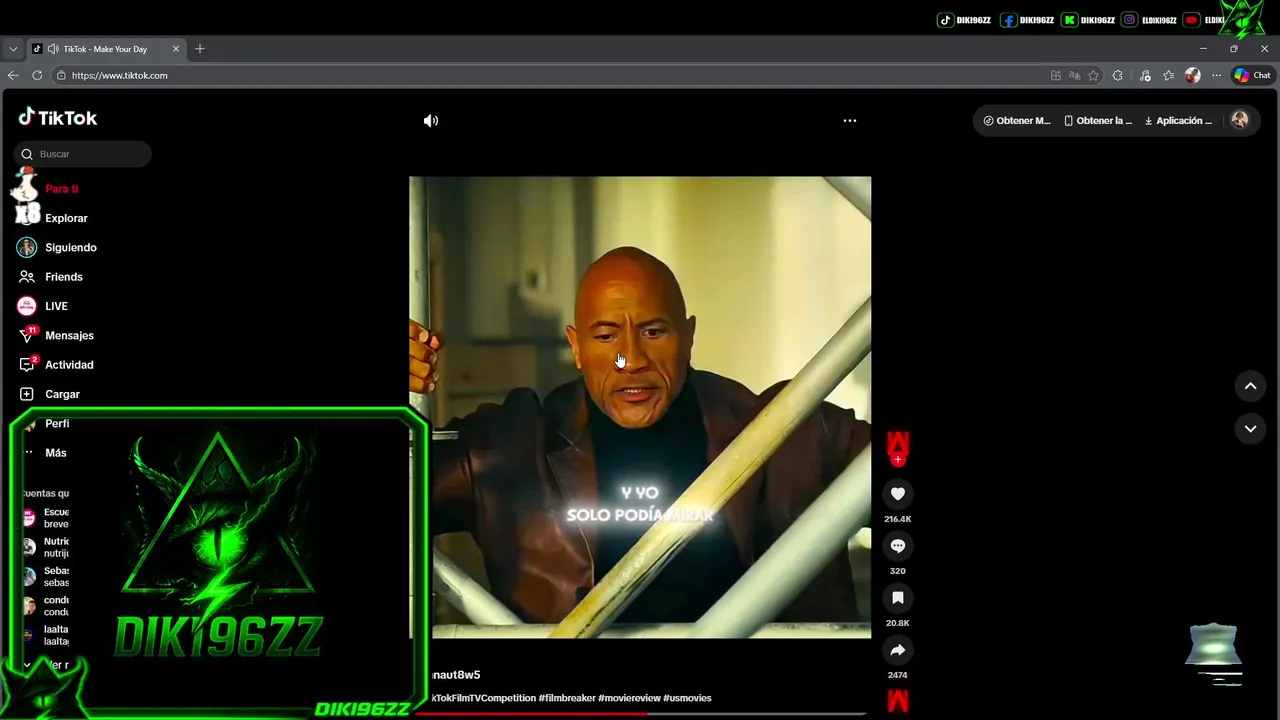Open browser Settings and more menu
Image resolution: width=1280 pixels, height=720 pixels.
tap(1216, 75)
